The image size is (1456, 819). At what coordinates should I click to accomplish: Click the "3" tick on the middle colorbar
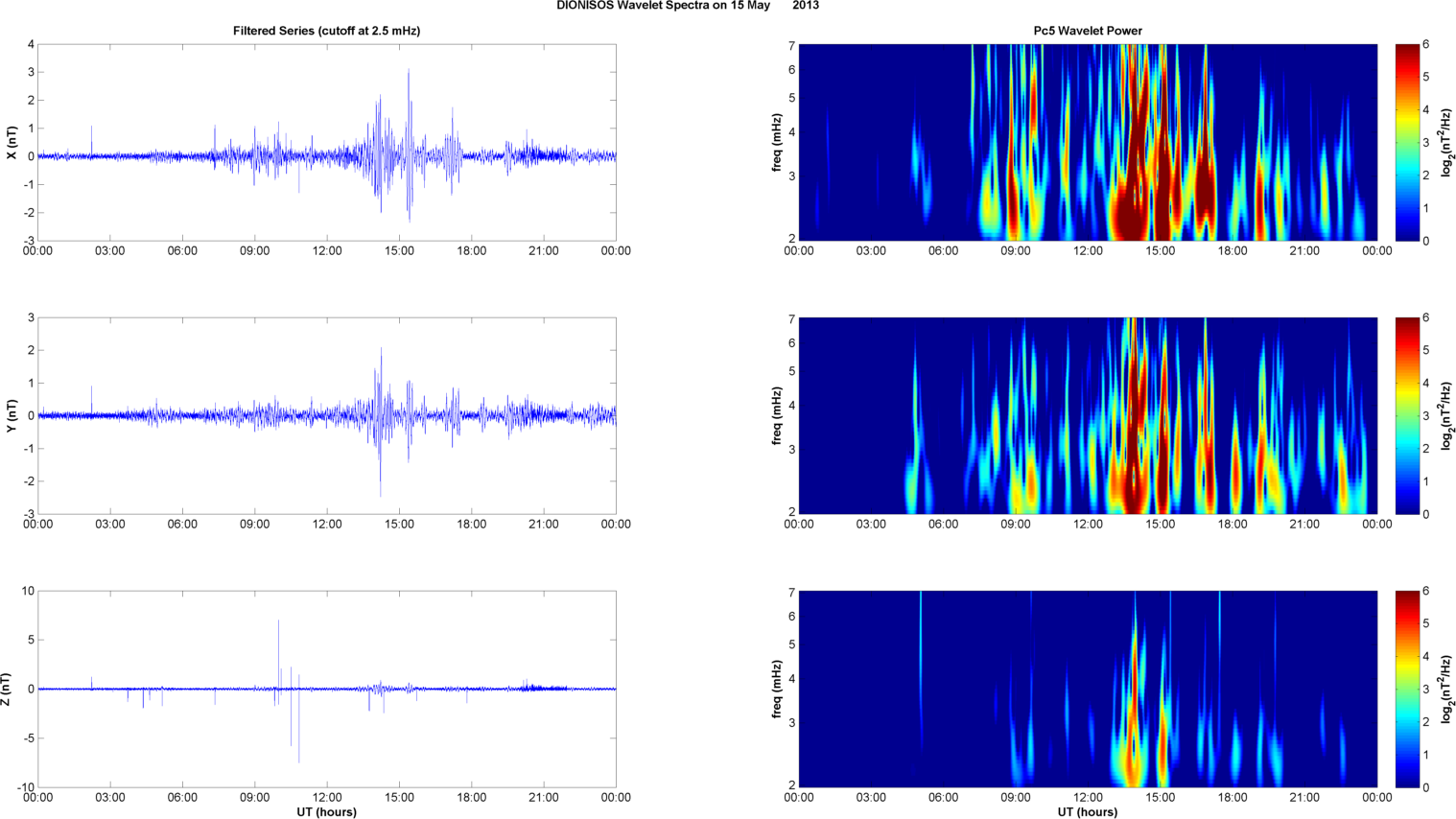click(x=1426, y=416)
